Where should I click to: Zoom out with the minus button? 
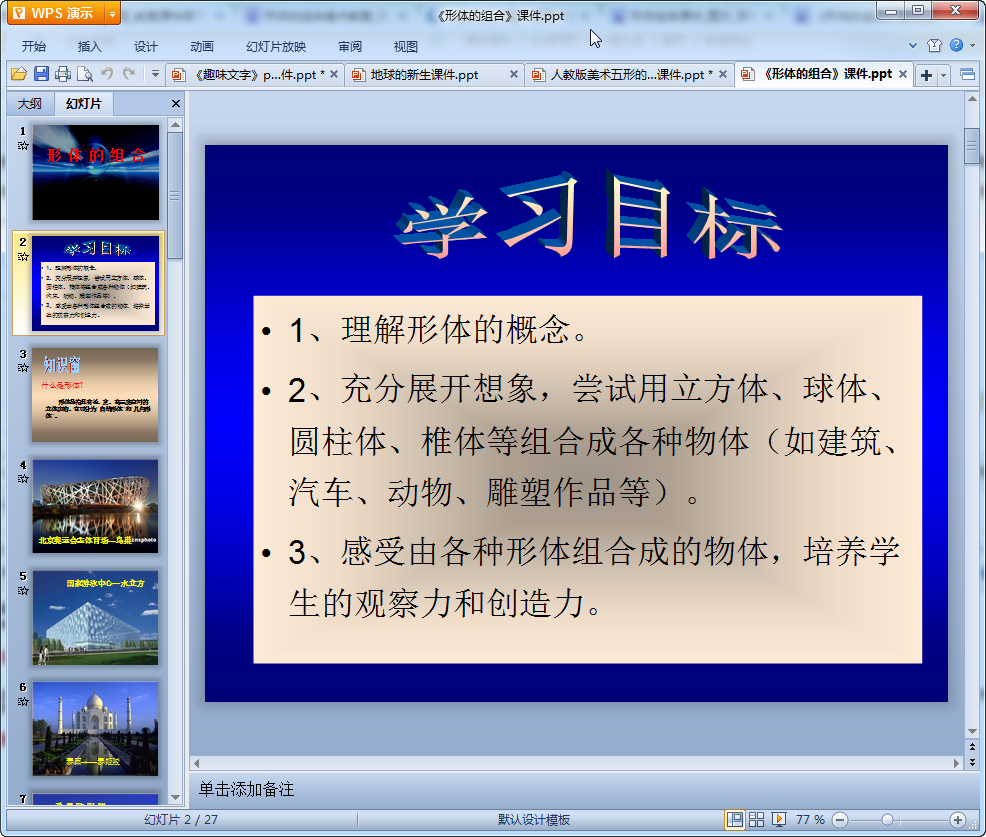tap(839, 819)
